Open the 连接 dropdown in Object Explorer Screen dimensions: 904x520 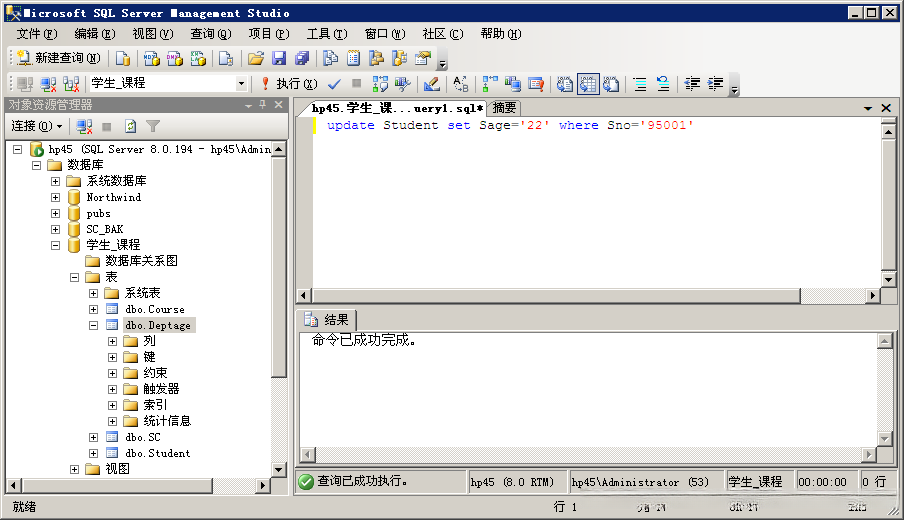pyautogui.click(x=37, y=126)
